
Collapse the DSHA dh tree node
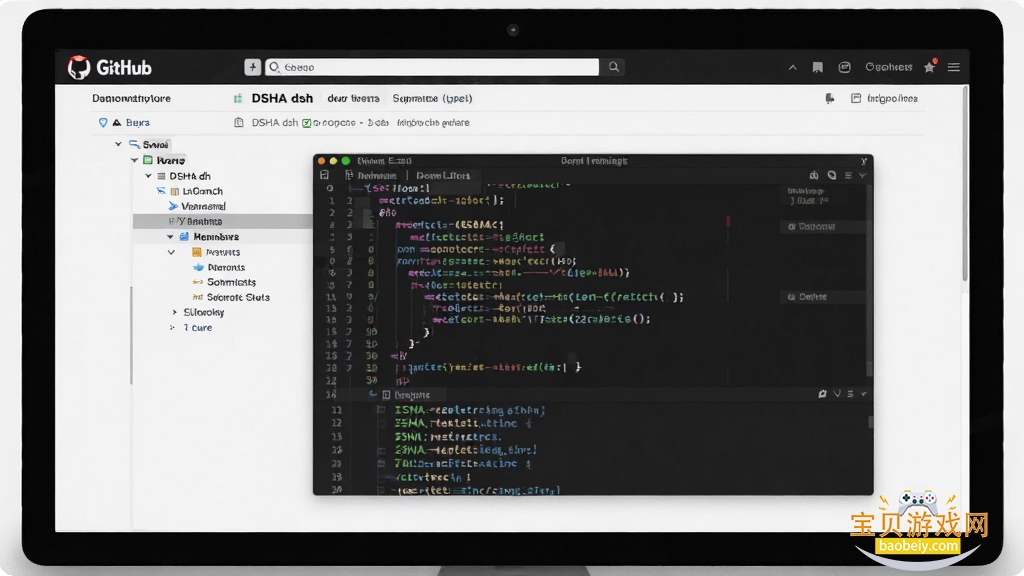point(148,176)
